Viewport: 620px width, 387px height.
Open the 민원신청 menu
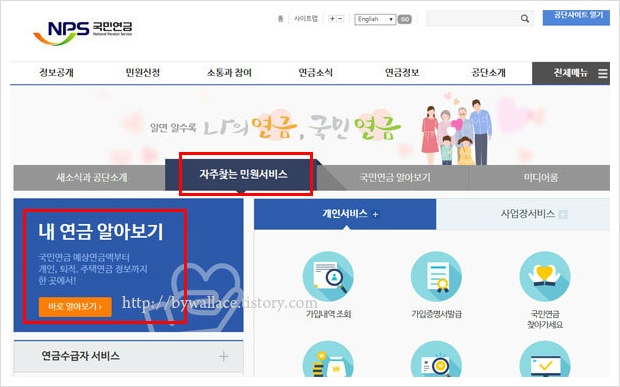pos(143,73)
